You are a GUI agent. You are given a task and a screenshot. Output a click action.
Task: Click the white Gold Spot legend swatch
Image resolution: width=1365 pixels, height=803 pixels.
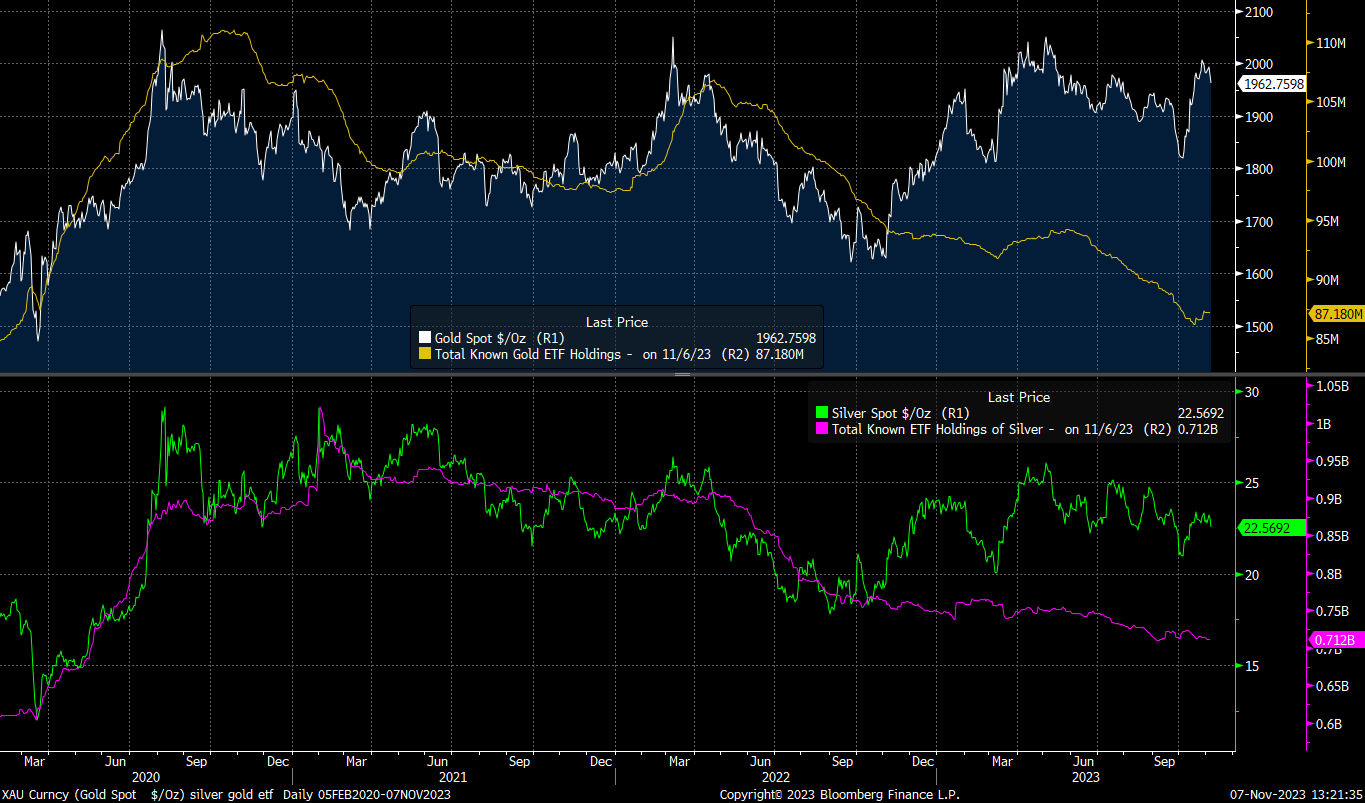point(424,339)
